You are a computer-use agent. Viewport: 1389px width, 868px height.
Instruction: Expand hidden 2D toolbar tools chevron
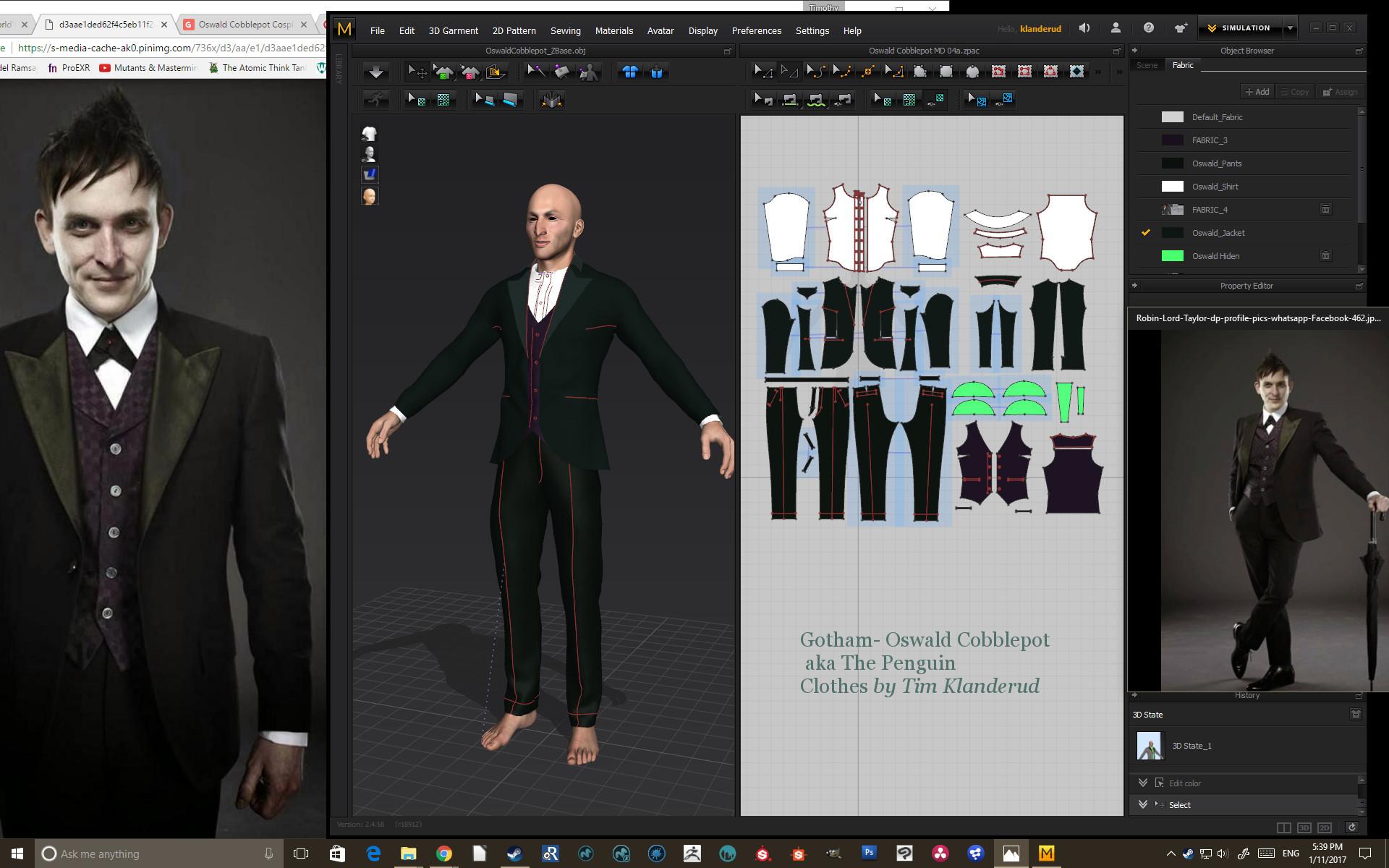pos(1098,72)
